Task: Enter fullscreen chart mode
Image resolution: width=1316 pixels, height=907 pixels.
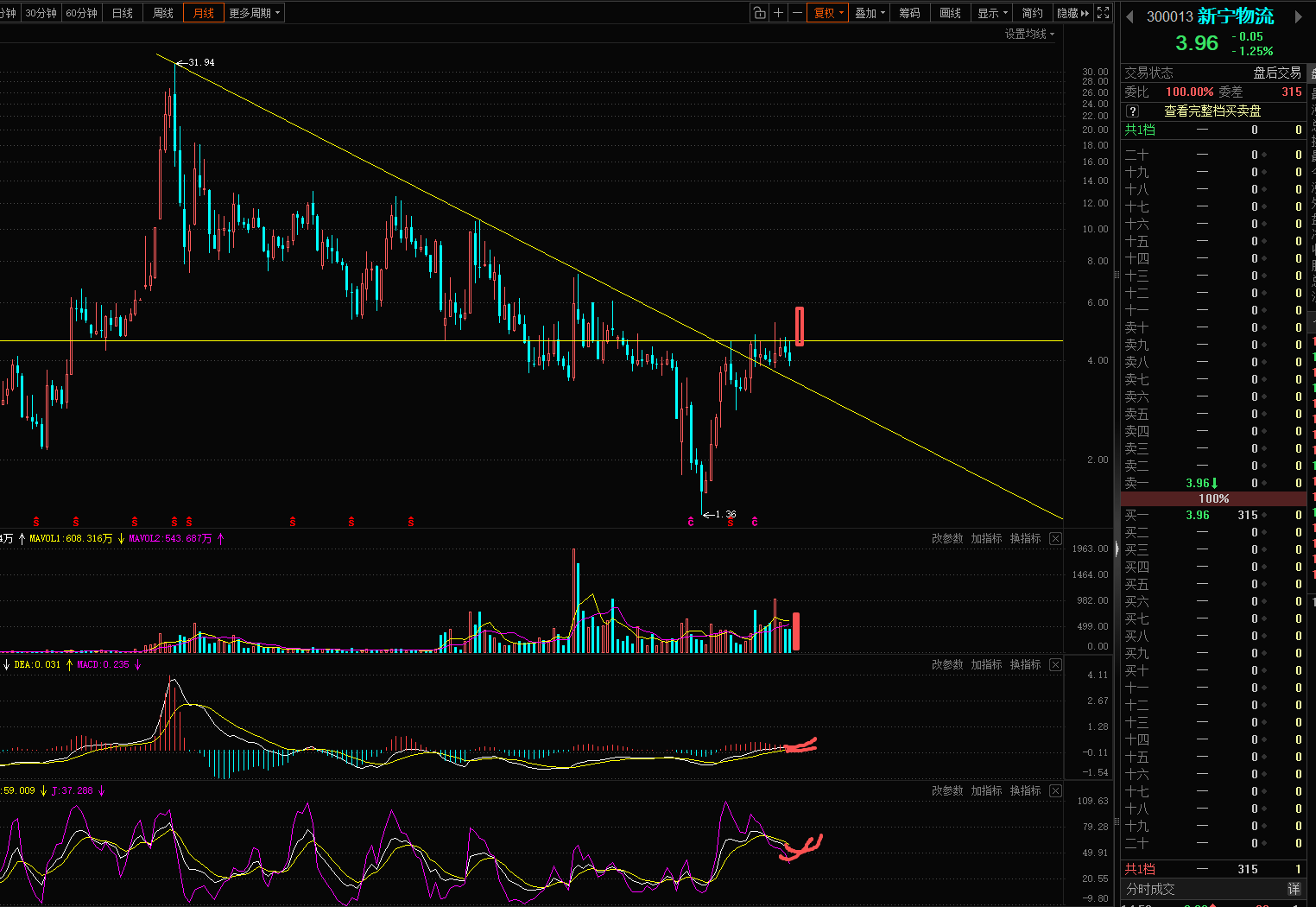Action: click(1103, 13)
